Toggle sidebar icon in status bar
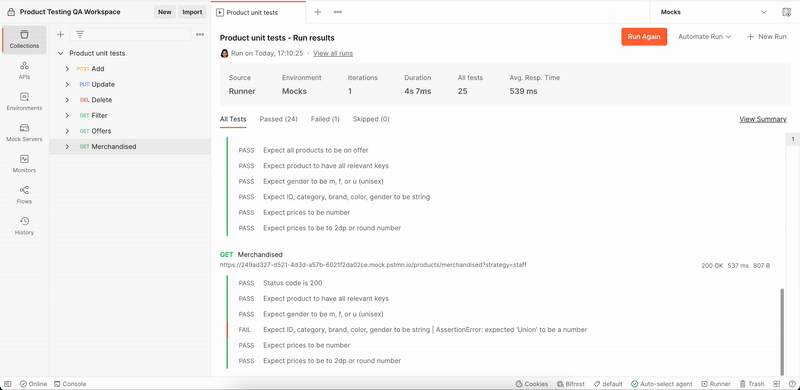The height and width of the screenshot is (390, 800). (8, 384)
